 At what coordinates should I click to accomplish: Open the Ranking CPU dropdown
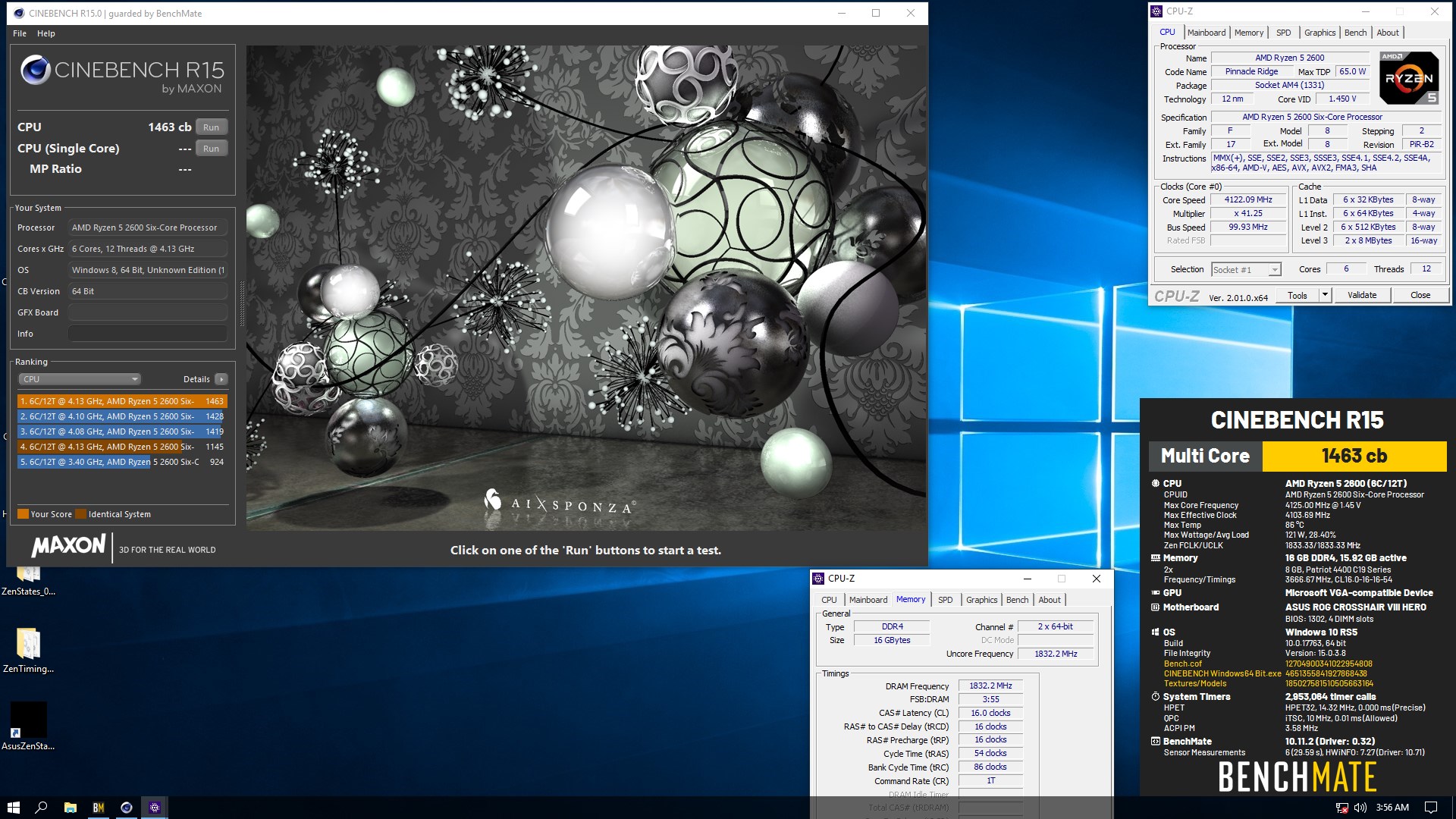pos(80,379)
